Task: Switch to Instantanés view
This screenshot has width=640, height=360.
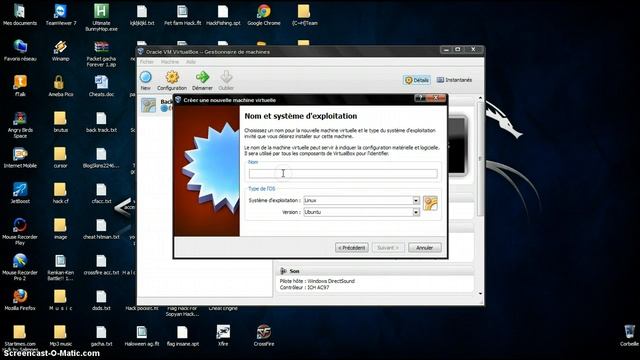Action: click(454, 80)
